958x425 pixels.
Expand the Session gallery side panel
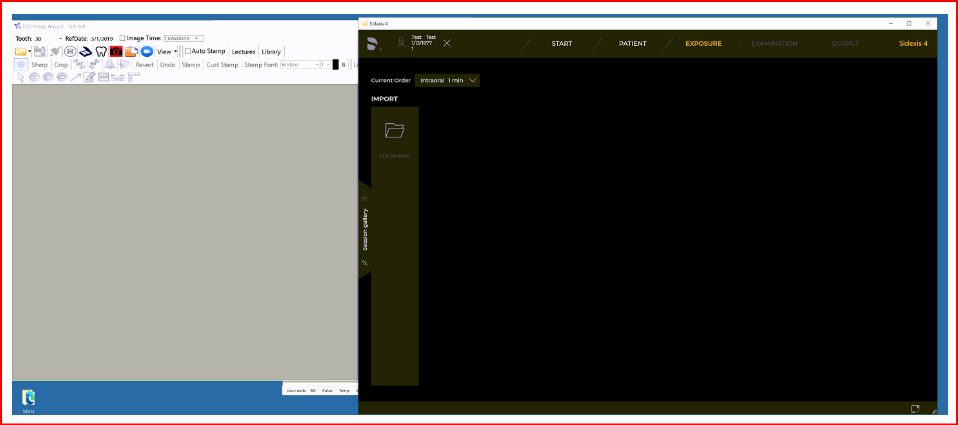pyautogui.click(x=365, y=229)
